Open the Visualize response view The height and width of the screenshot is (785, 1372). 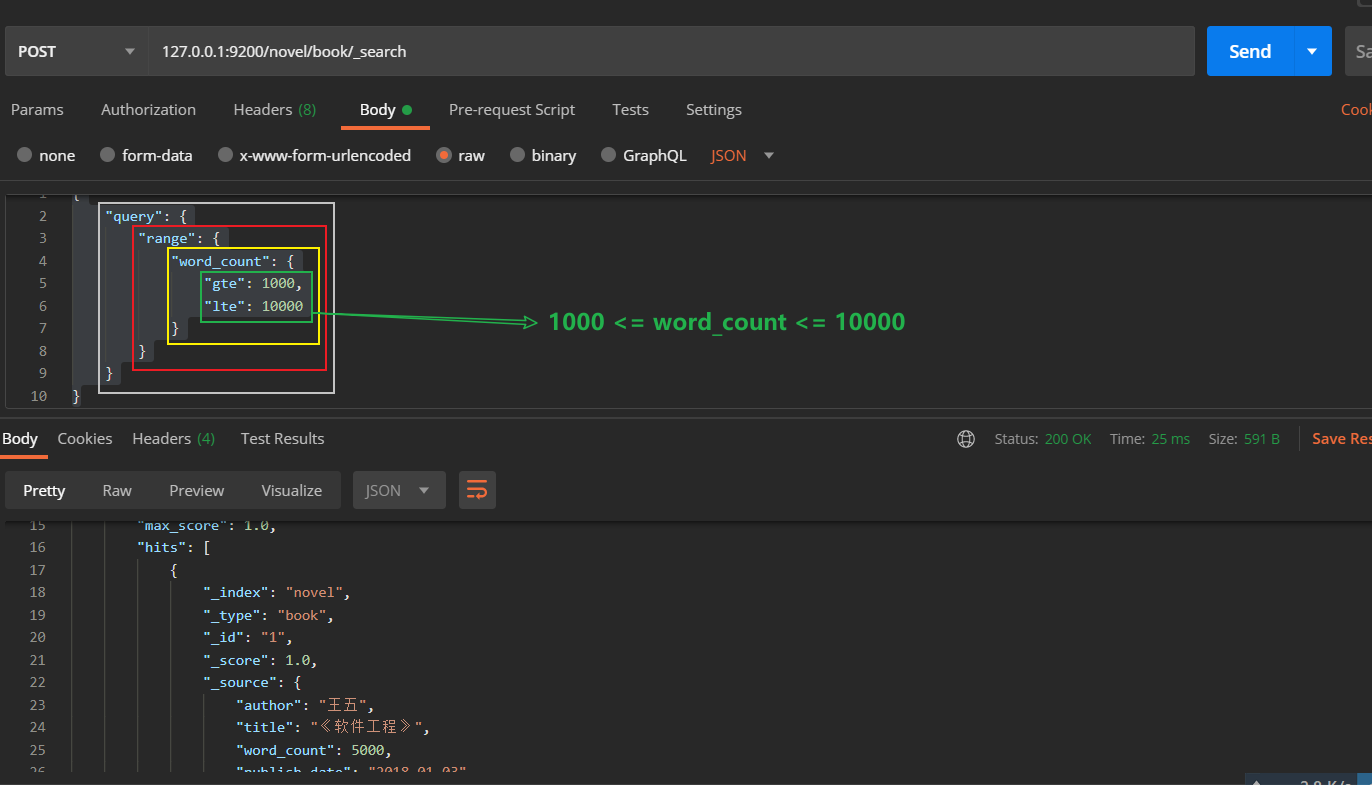click(x=292, y=490)
